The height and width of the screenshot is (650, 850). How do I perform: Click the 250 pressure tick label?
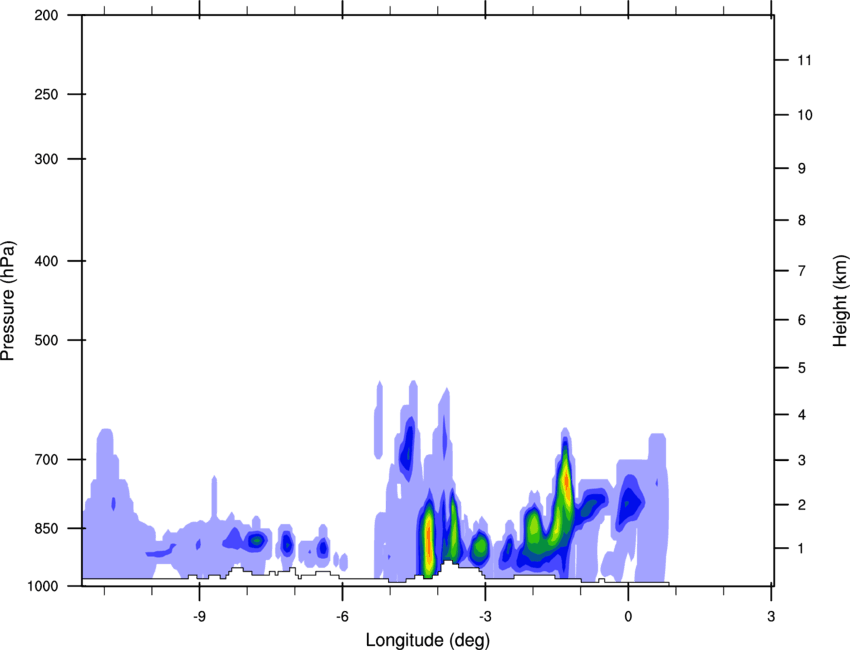tap(46, 94)
